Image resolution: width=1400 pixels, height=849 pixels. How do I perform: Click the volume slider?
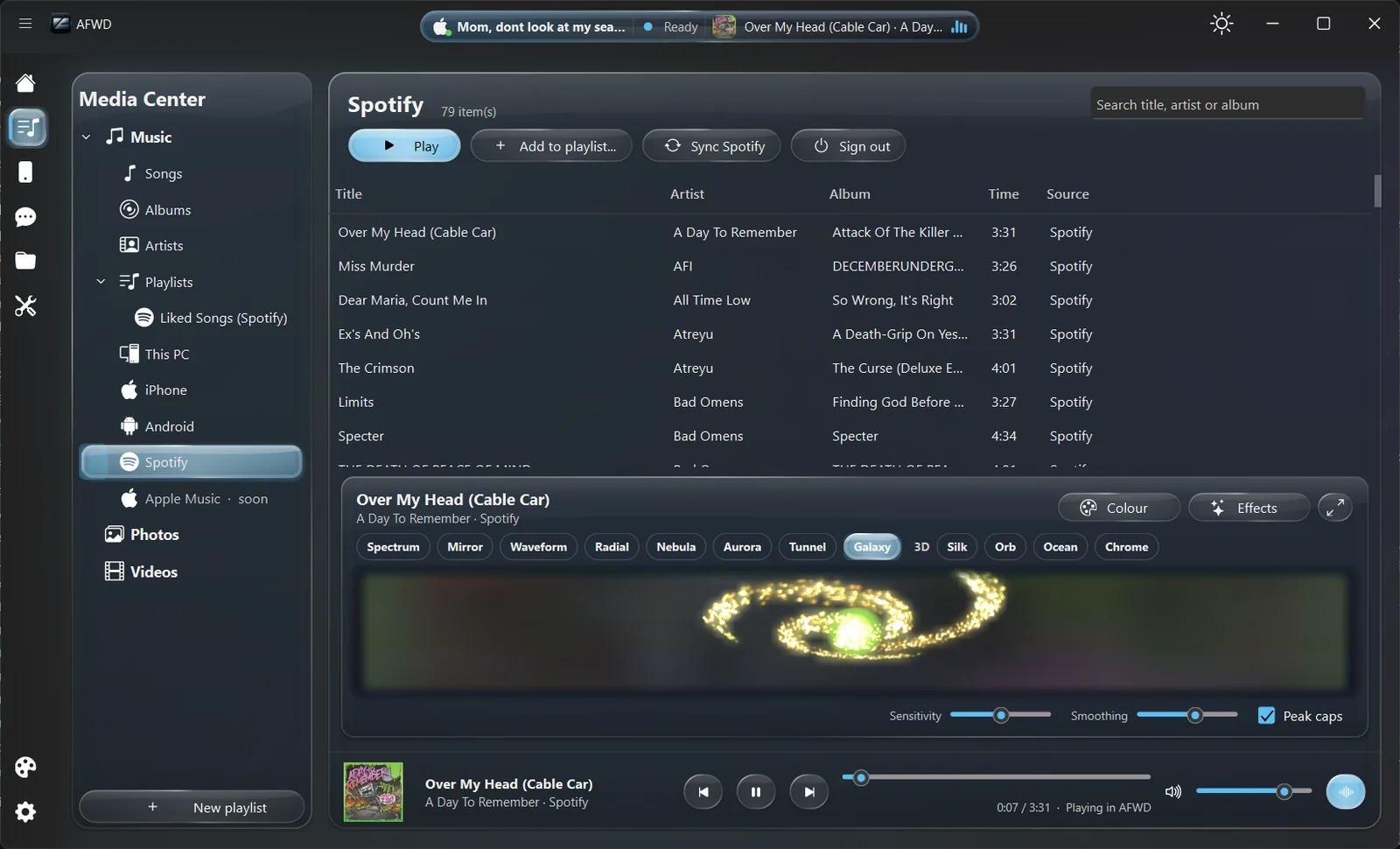(x=1254, y=791)
